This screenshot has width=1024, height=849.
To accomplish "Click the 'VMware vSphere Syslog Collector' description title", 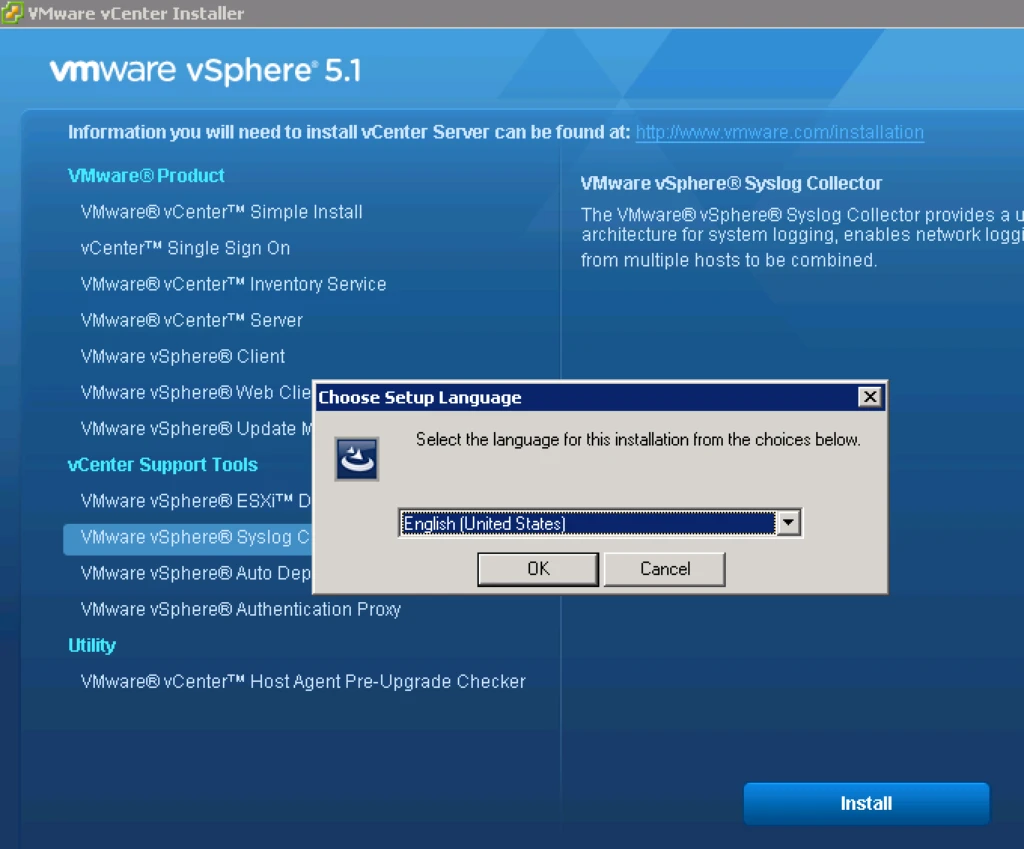I will click(731, 184).
